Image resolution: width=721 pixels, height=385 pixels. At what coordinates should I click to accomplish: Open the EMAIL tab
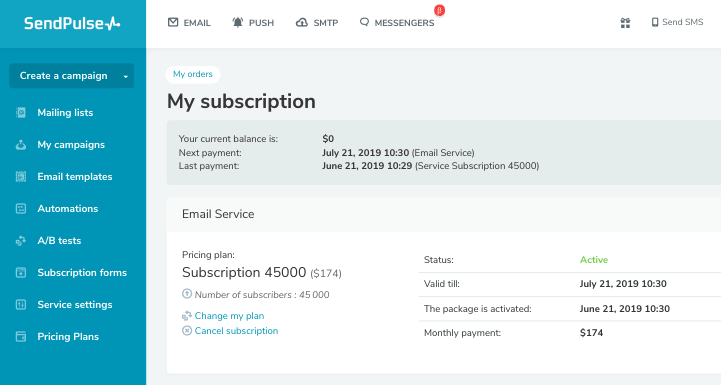point(189,23)
